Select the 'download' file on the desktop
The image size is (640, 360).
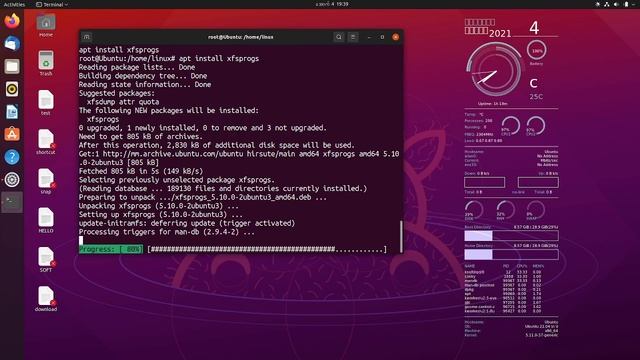46,299
